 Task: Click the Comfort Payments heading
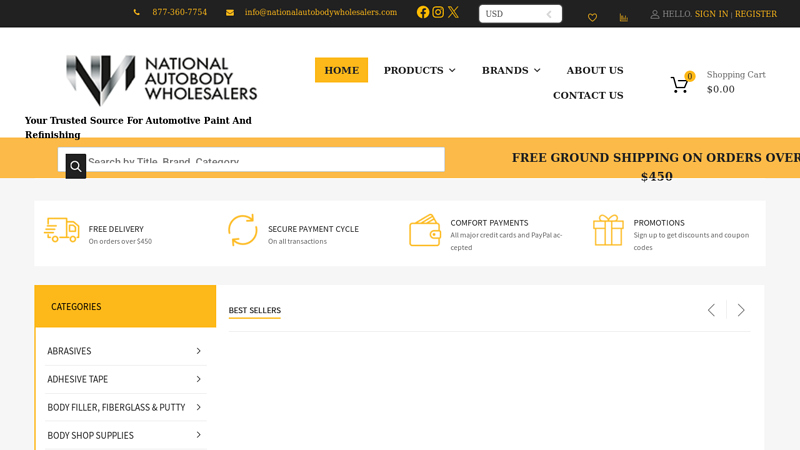click(489, 223)
